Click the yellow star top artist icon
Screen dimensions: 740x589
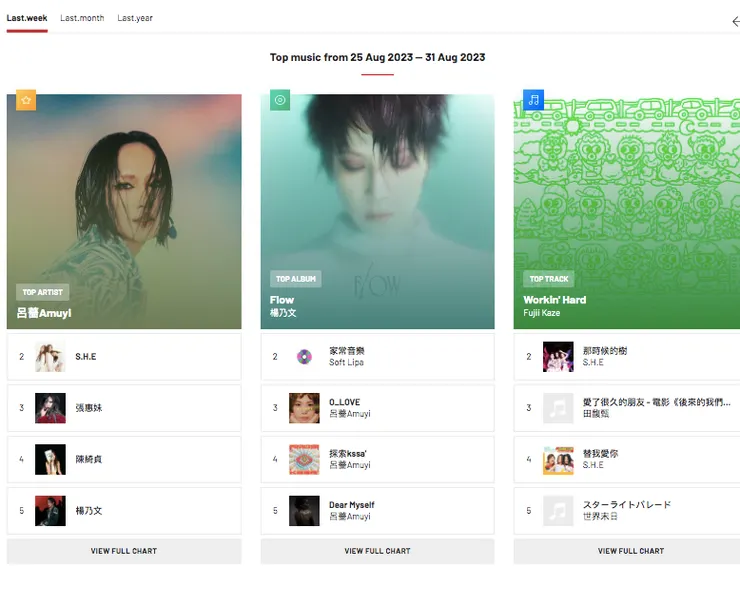(x=26, y=100)
